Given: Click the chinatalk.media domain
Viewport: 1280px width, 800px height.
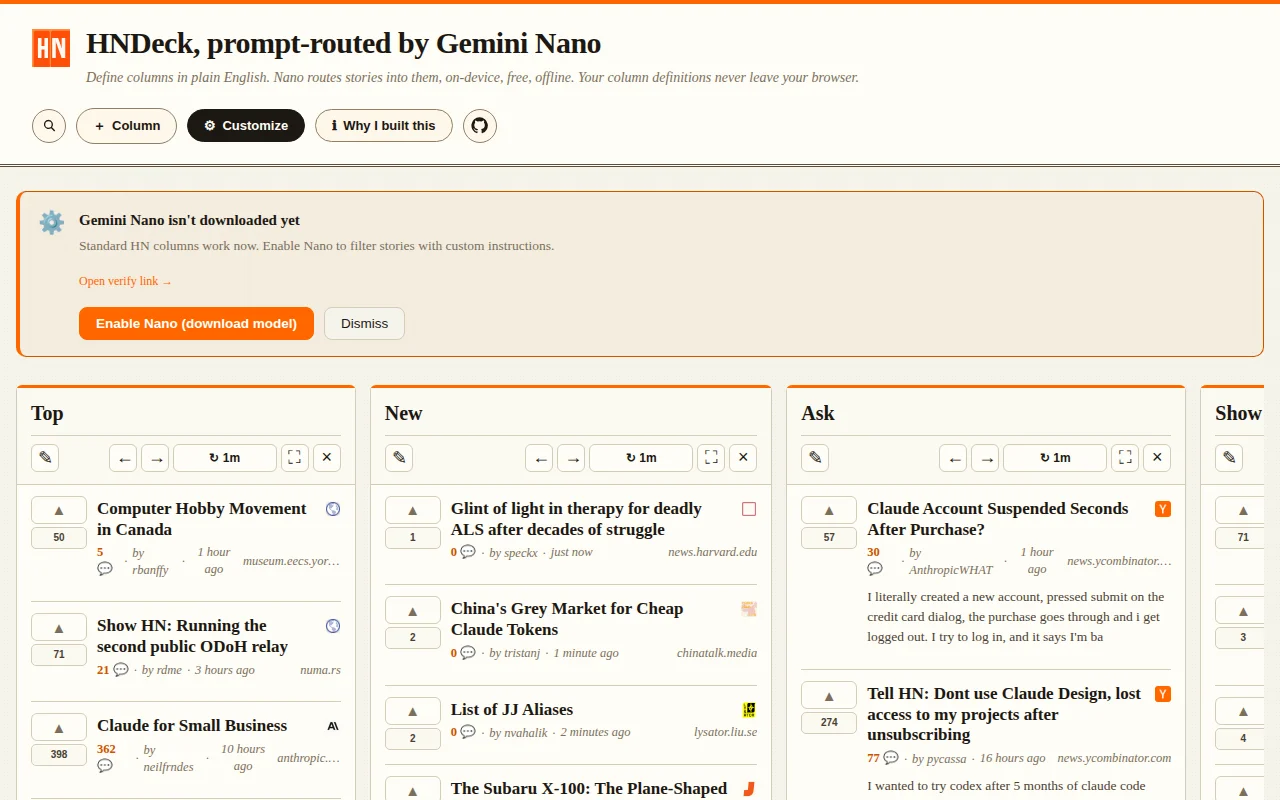Looking at the screenshot, I should [x=717, y=653].
